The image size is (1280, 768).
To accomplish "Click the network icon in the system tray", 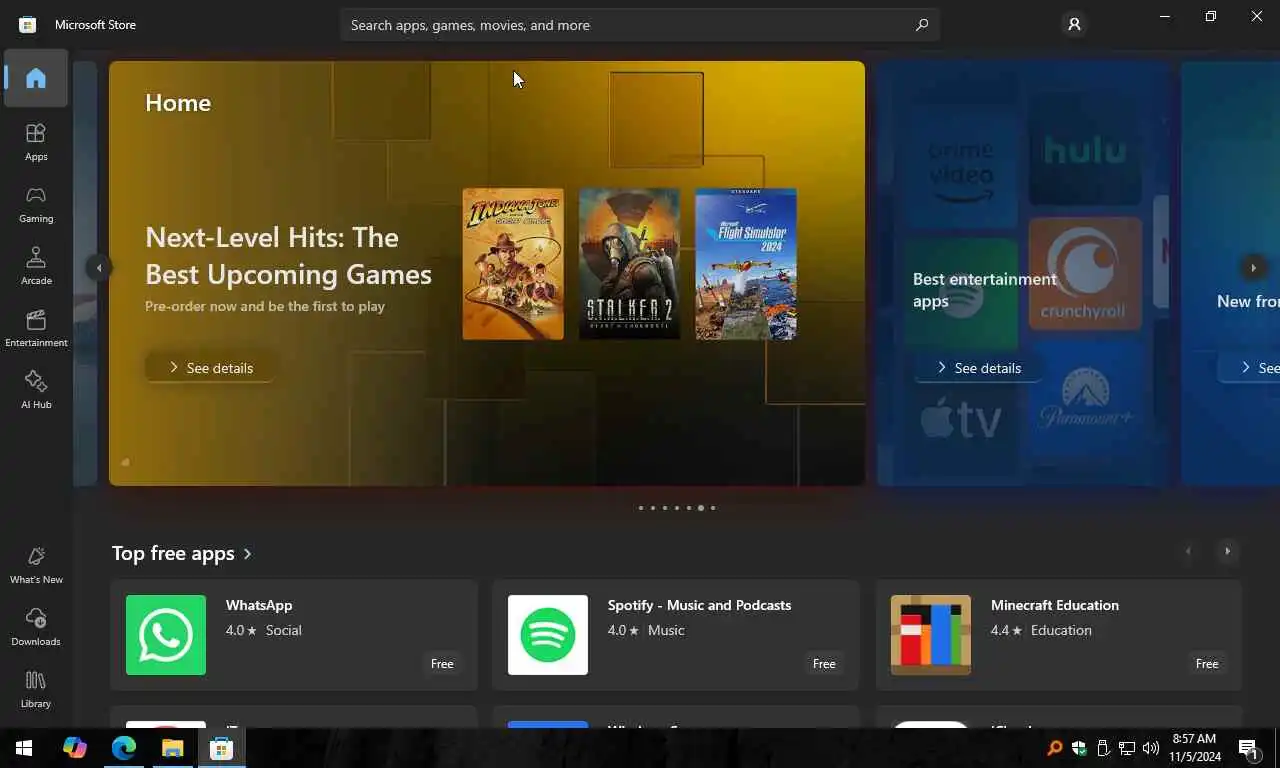I will coord(1127,748).
